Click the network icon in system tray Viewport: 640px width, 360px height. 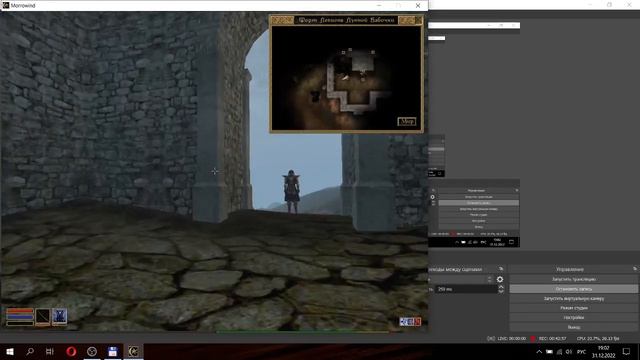tap(559, 351)
